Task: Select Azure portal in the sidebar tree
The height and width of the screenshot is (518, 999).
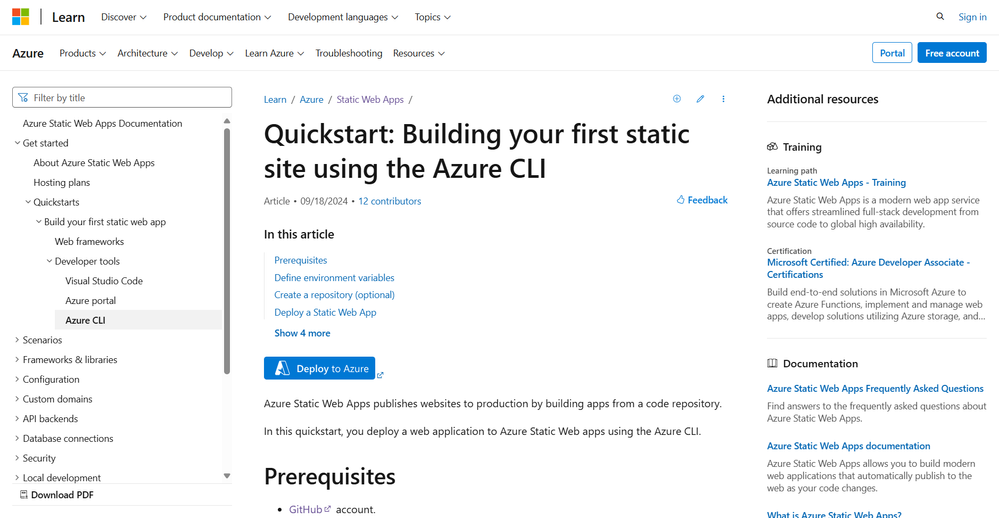Action: 91,301
